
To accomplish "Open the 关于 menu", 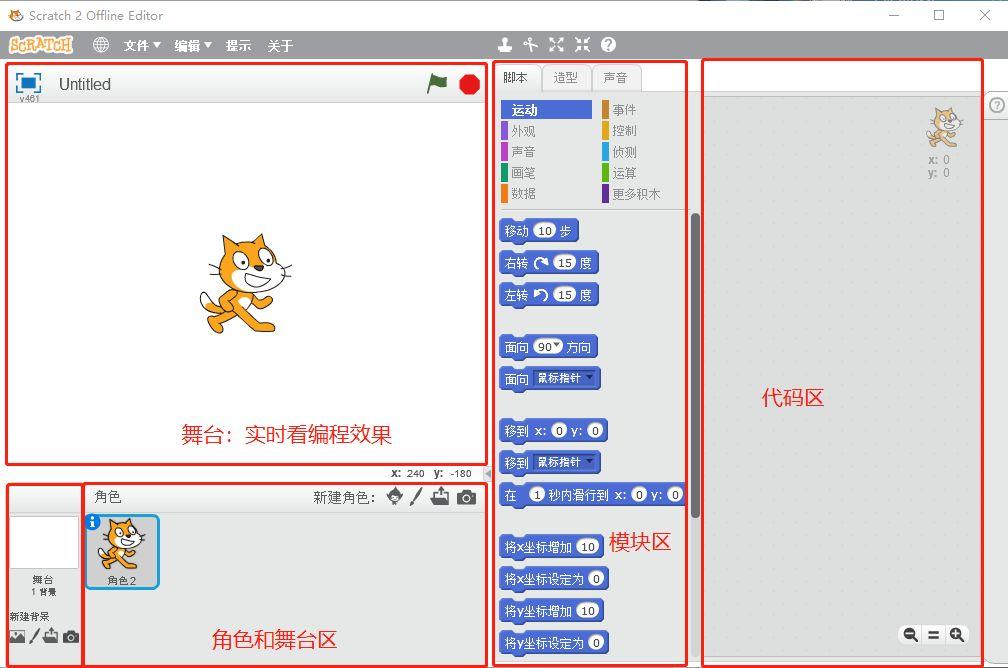I will click(280, 45).
